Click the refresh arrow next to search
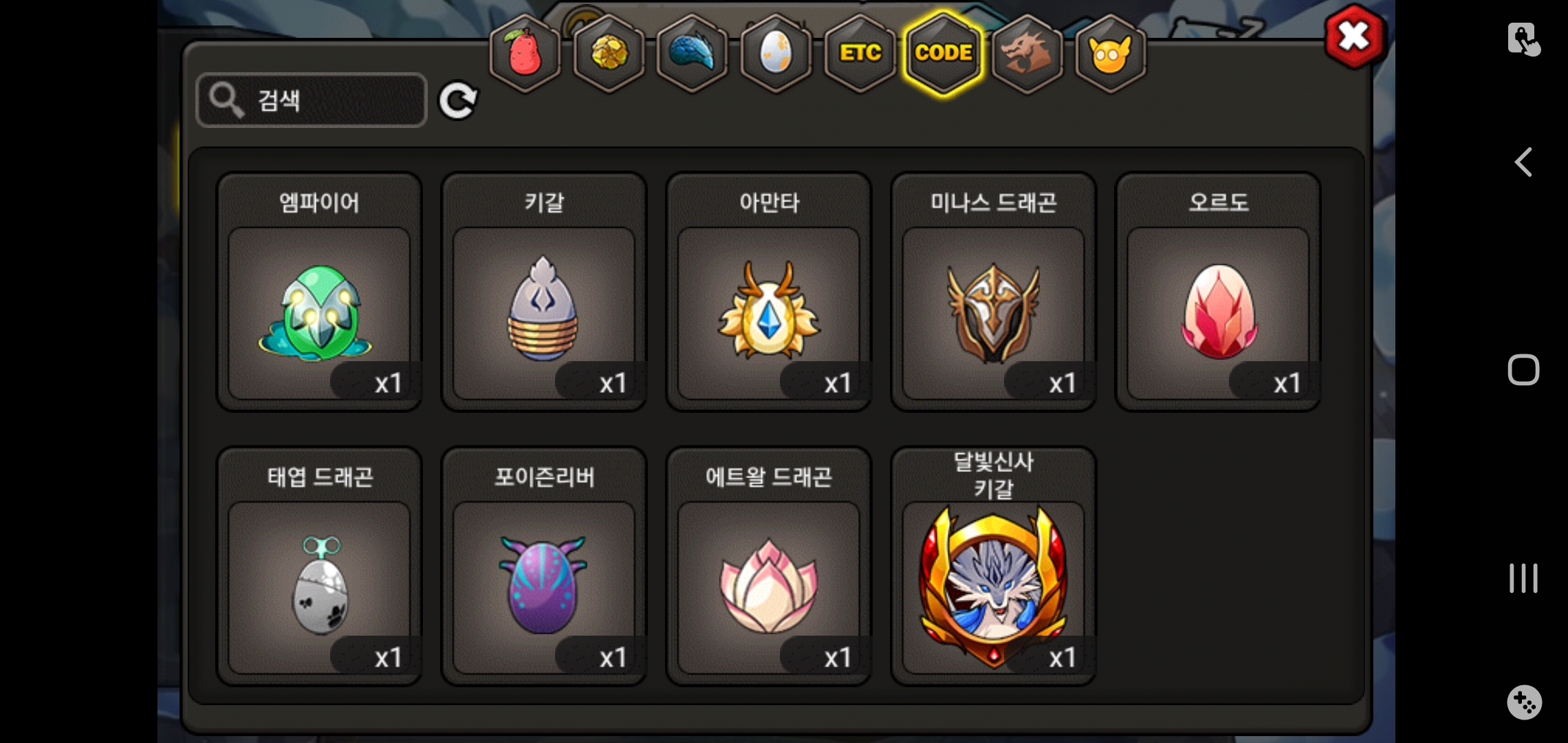 click(x=458, y=101)
